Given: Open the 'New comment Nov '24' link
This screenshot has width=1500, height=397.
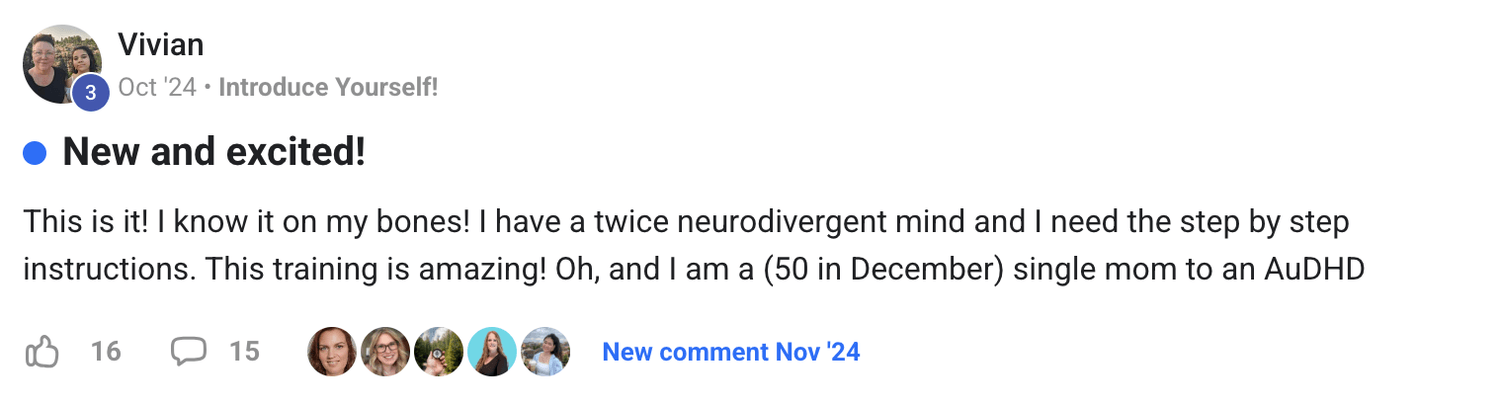Looking at the screenshot, I should click(731, 352).
